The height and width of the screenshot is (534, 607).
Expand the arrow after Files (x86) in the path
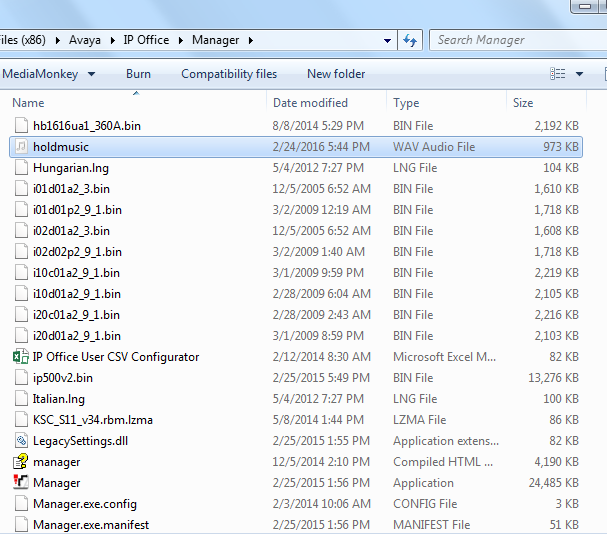click(58, 40)
